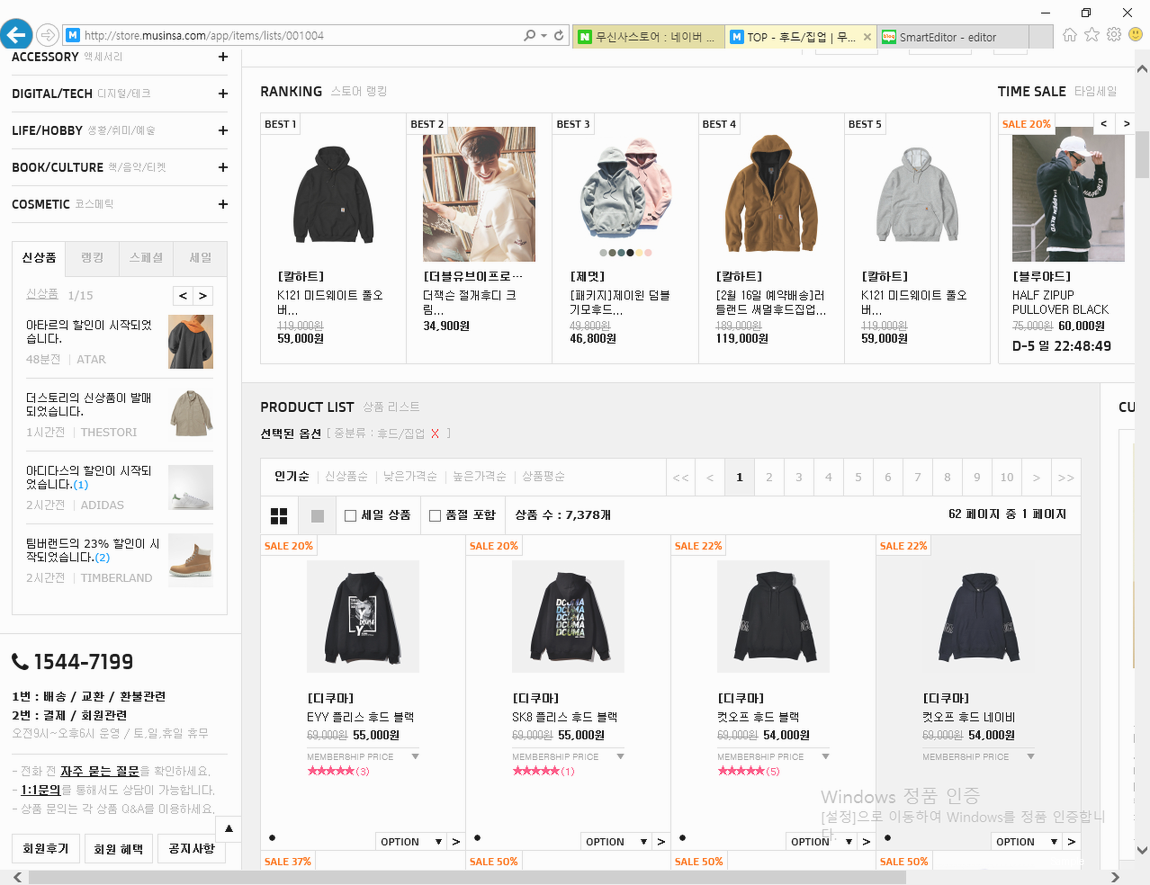Click previous arrow in Time Sale panel
The height and width of the screenshot is (885, 1150).
(1104, 124)
